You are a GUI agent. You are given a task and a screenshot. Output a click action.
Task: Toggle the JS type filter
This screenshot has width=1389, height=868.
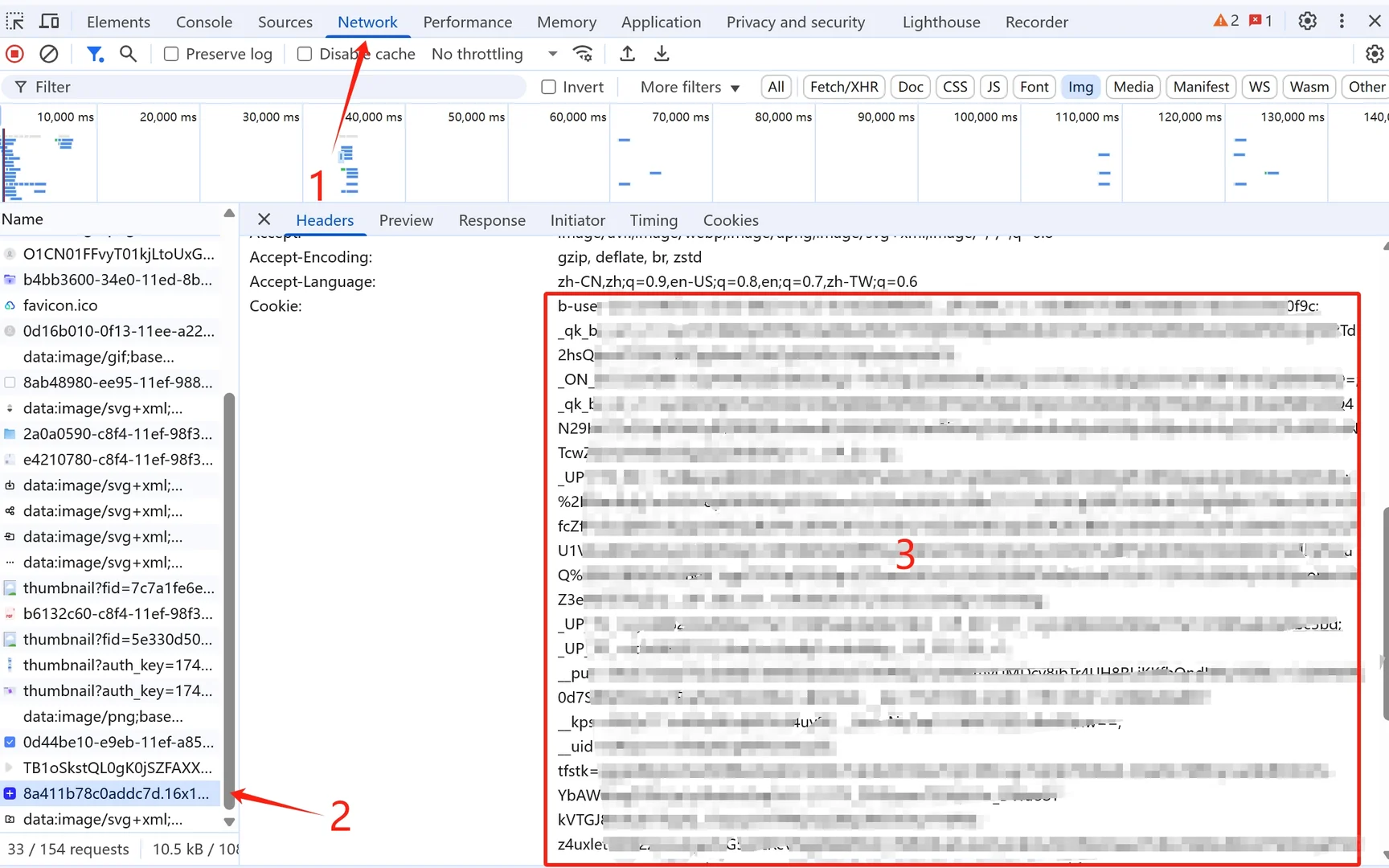pos(994,87)
